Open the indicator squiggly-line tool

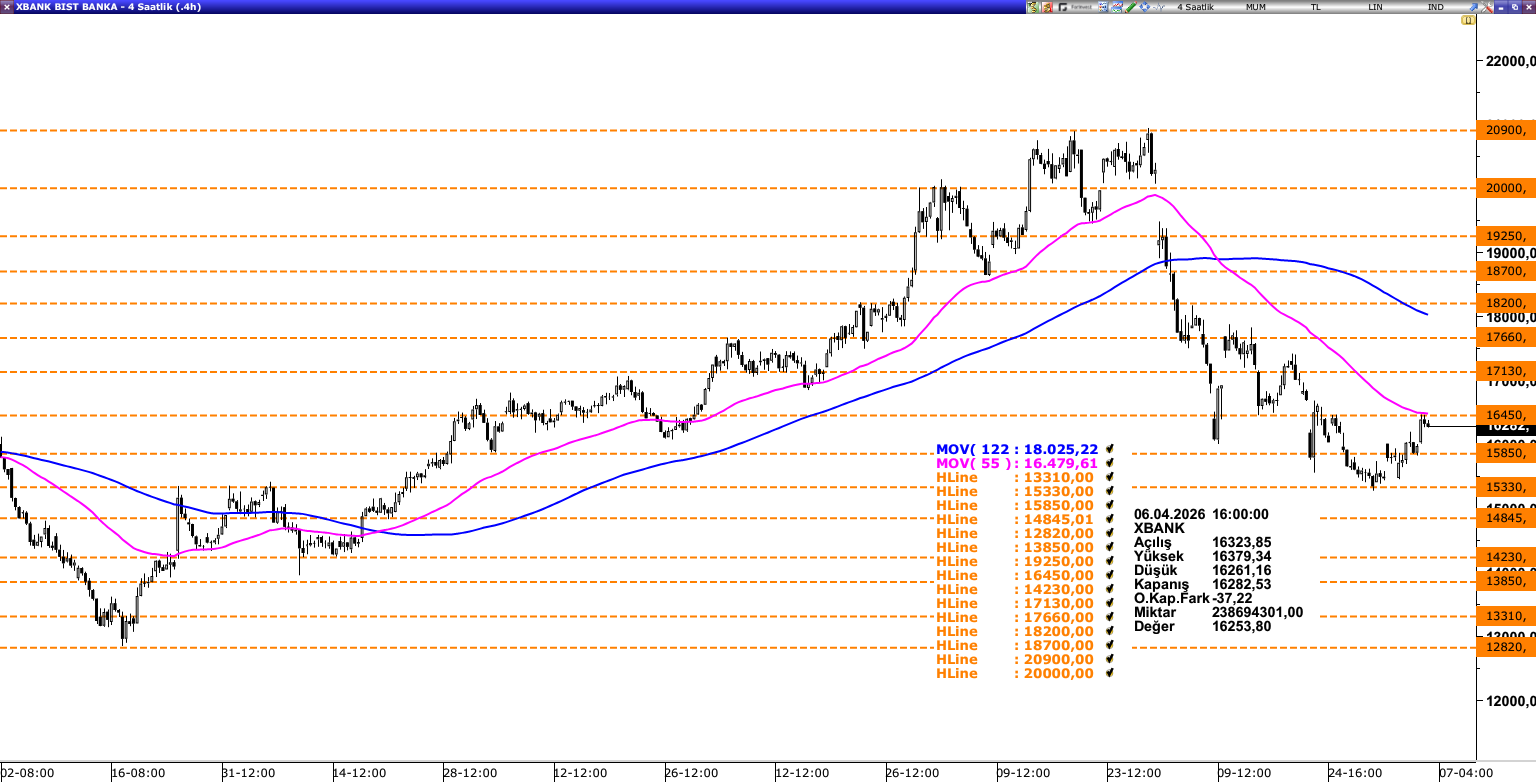1159,6
